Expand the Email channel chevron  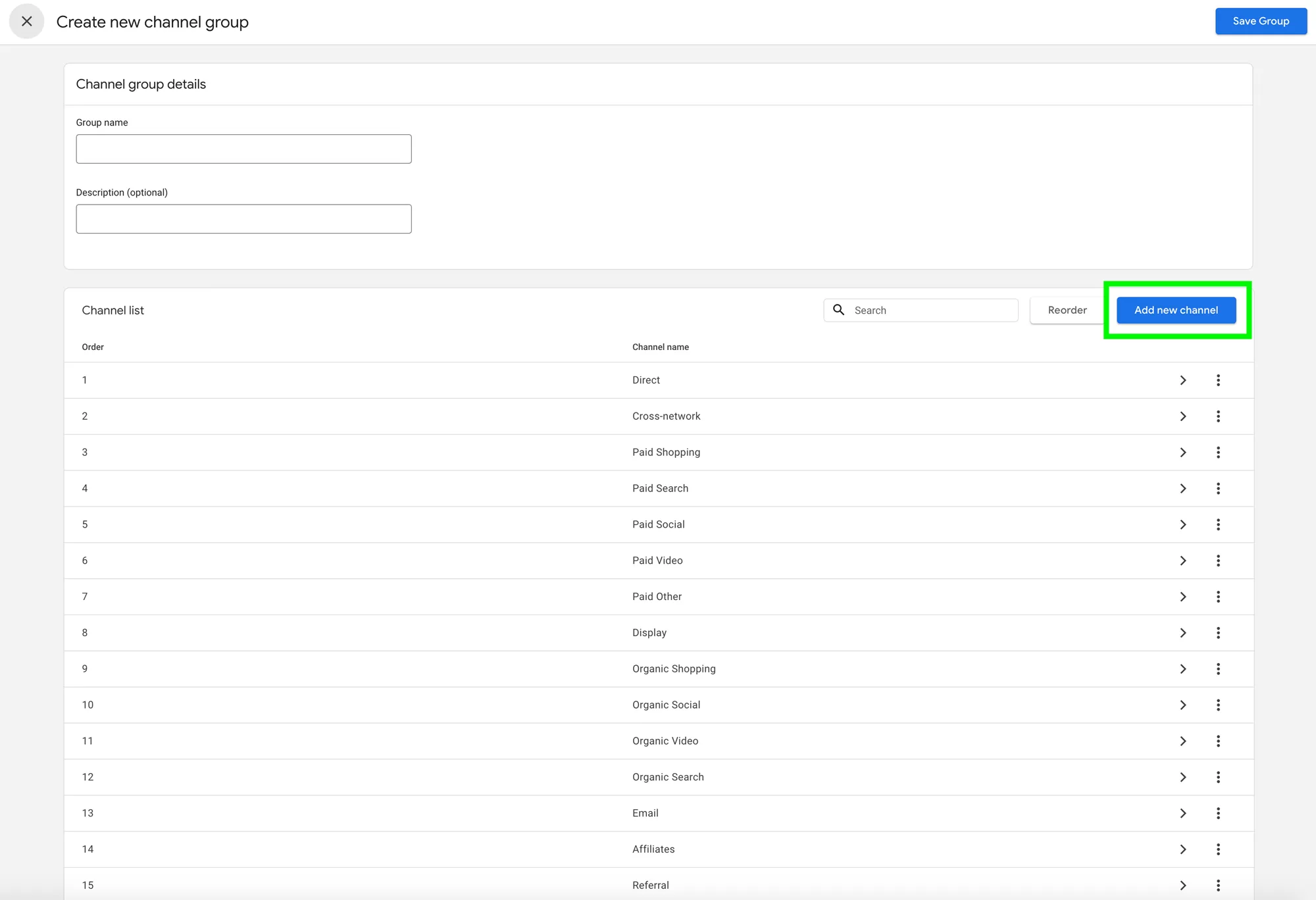tap(1182, 813)
